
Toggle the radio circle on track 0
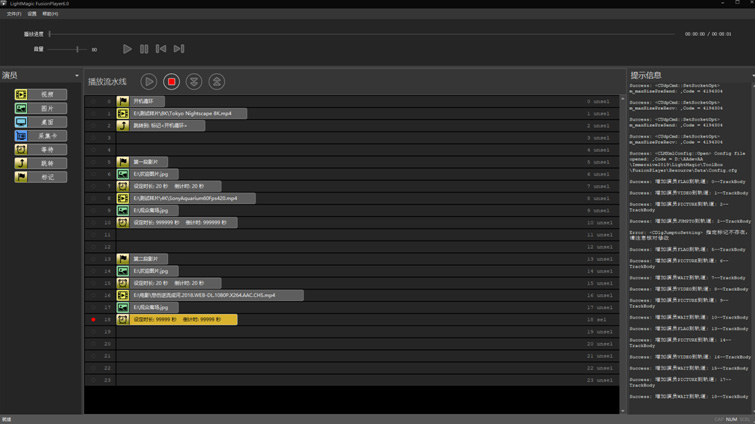[x=93, y=102]
